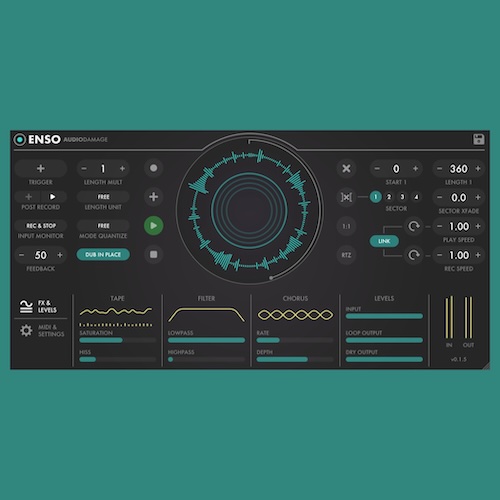Open Length Unit Free selector
500x500 pixels.
coord(103,197)
